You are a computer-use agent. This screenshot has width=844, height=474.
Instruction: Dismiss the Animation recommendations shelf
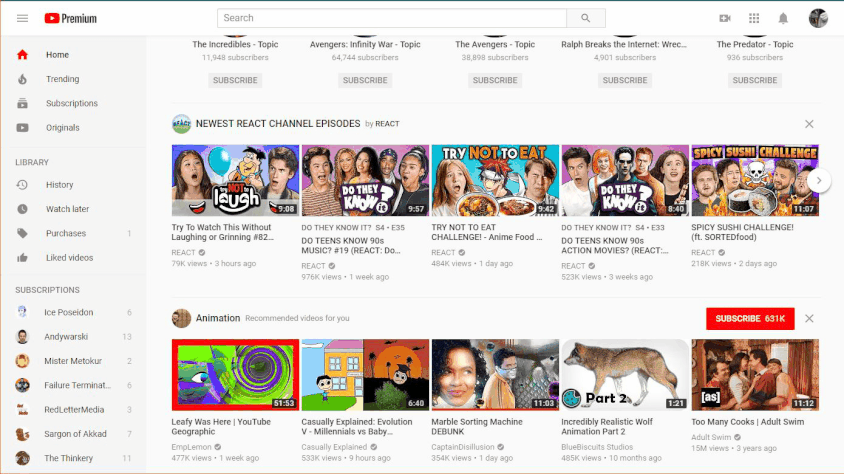pos(809,319)
